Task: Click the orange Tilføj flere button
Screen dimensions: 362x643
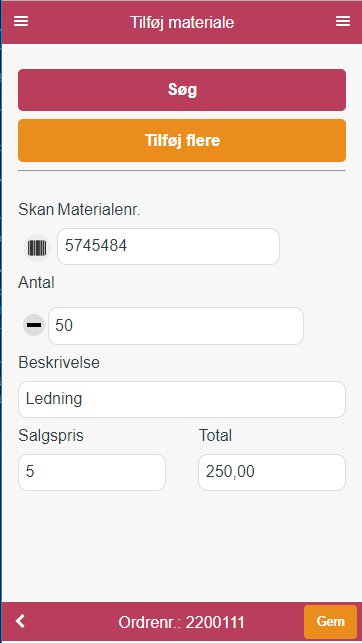Action: [x=182, y=141]
